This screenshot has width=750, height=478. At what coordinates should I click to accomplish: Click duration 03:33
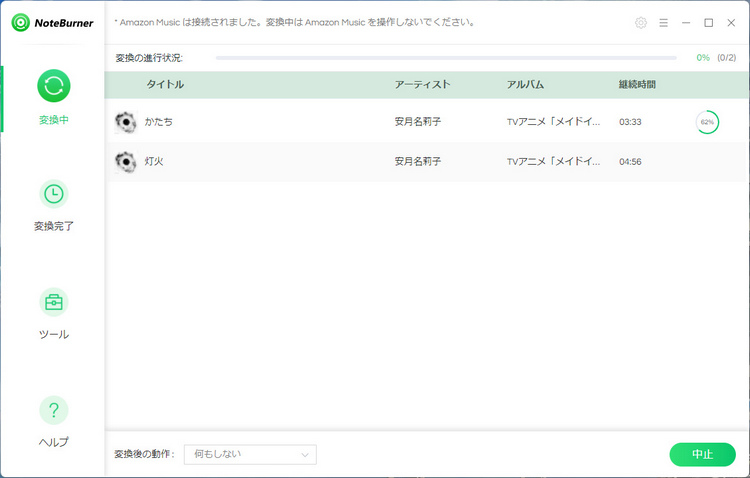pos(630,122)
